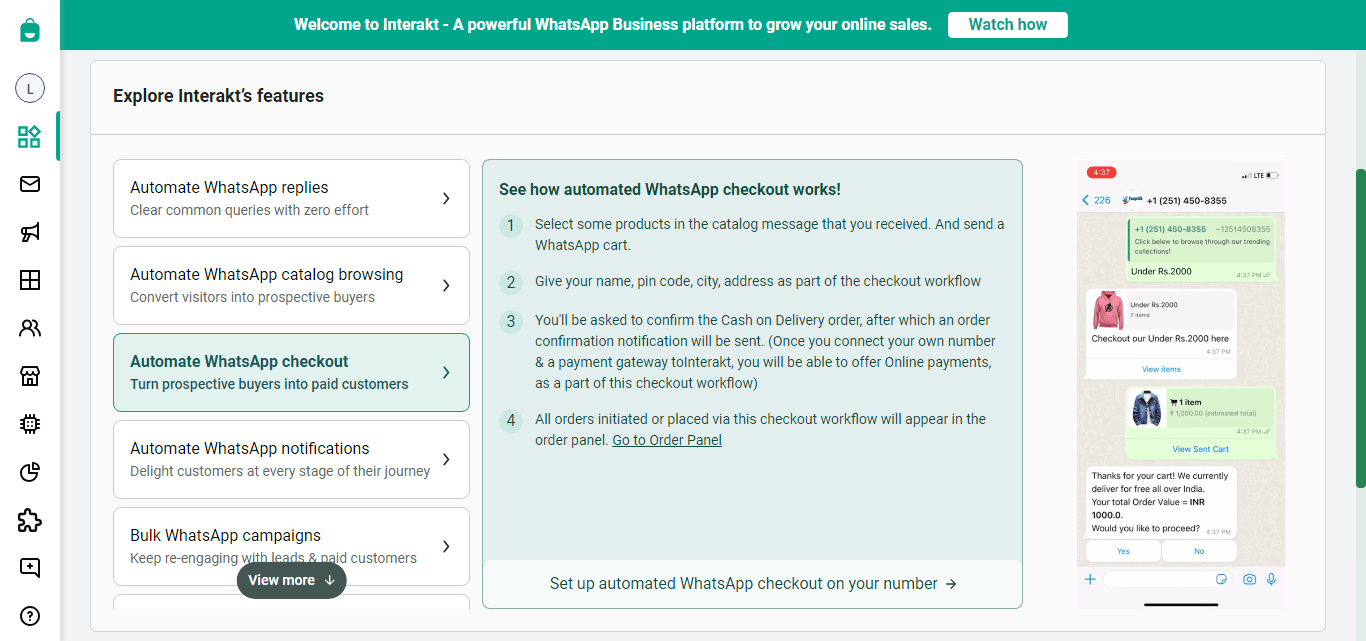This screenshot has width=1366, height=641.
Task: Expand the Automate WhatsApp notifications card
Action: pos(291,459)
